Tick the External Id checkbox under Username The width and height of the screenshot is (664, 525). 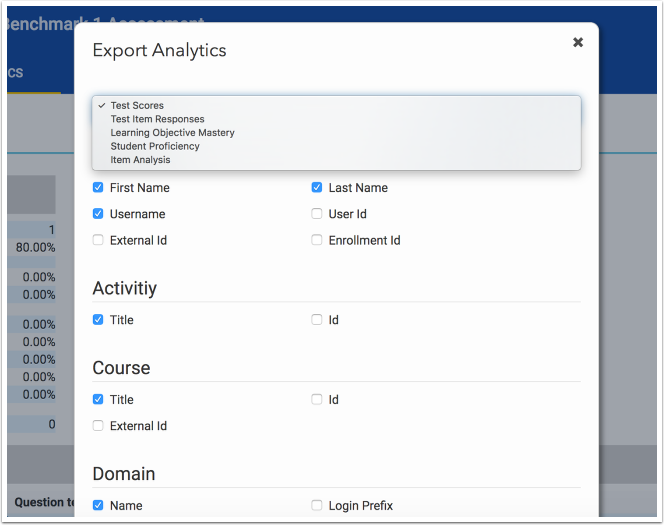[x=98, y=240]
